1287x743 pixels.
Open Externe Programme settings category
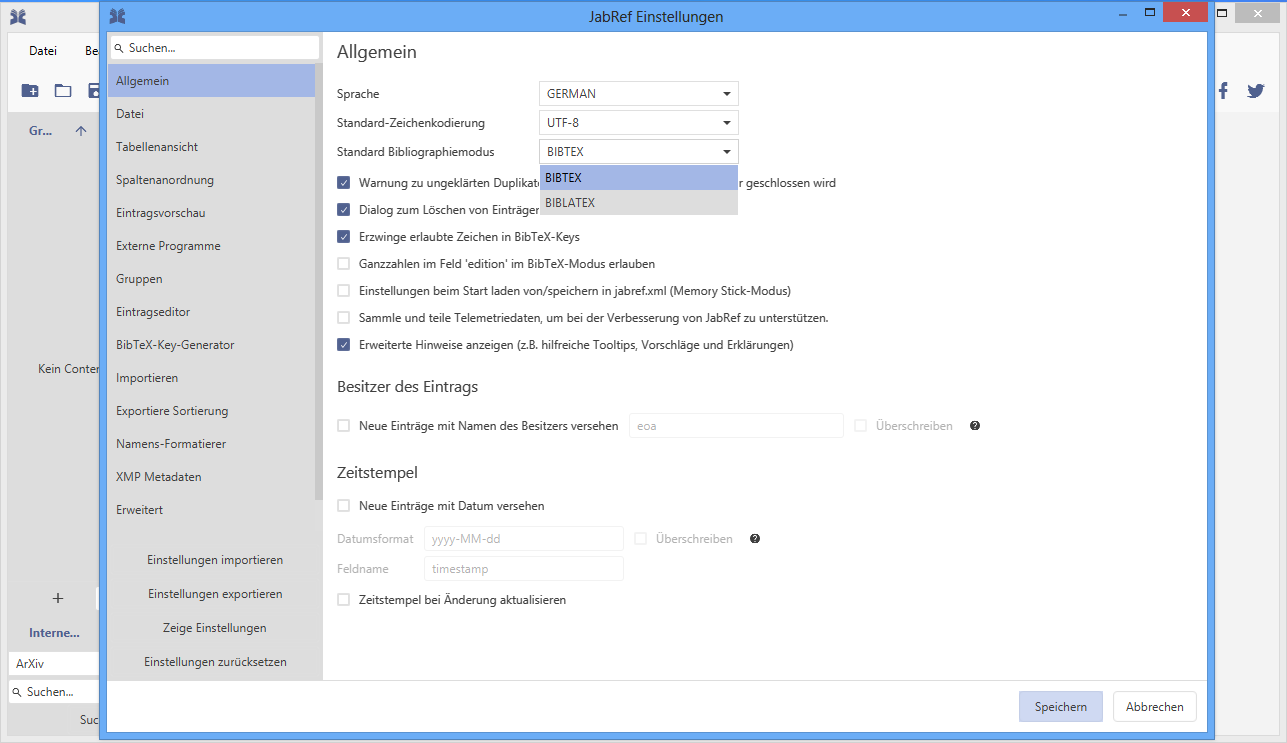point(212,246)
